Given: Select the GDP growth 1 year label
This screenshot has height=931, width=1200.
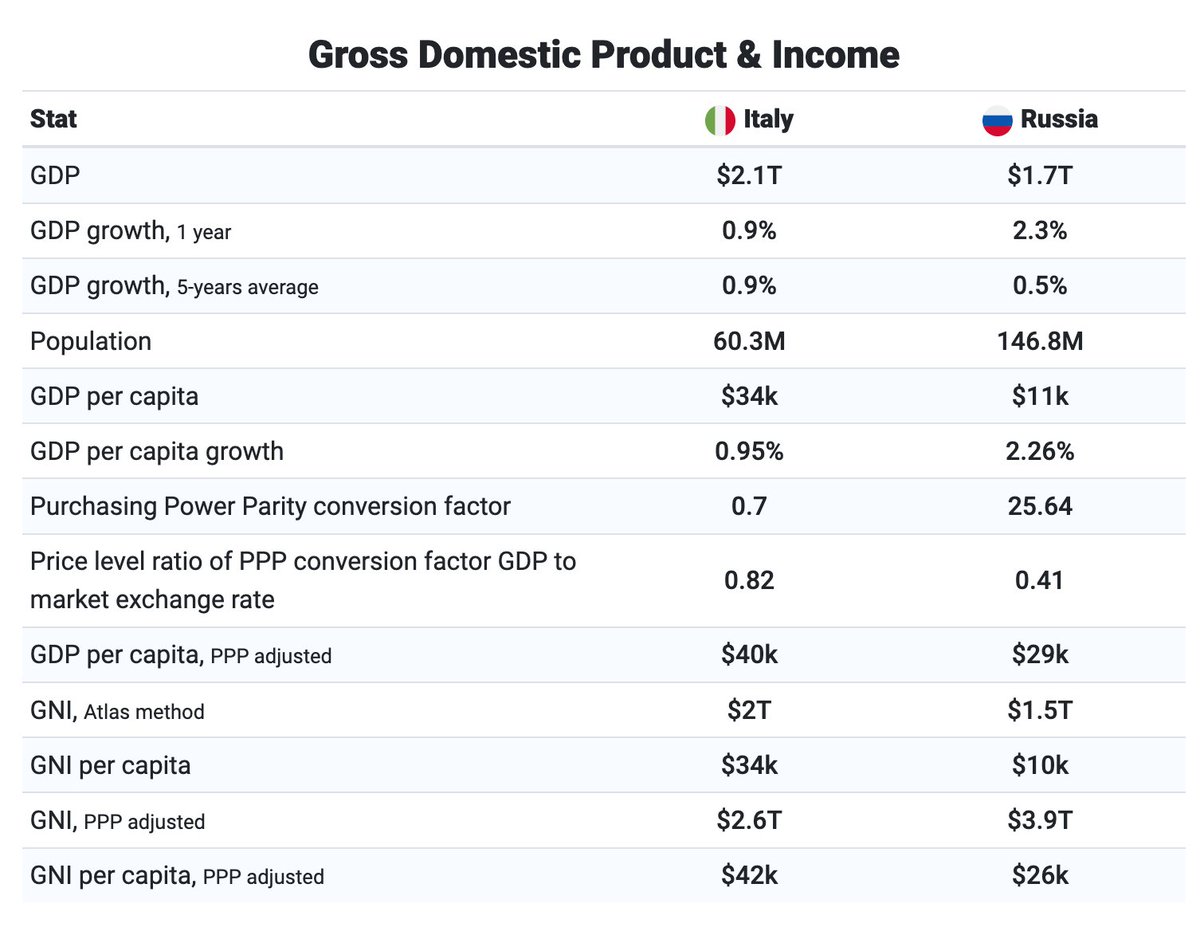Looking at the screenshot, I should click(x=131, y=231).
